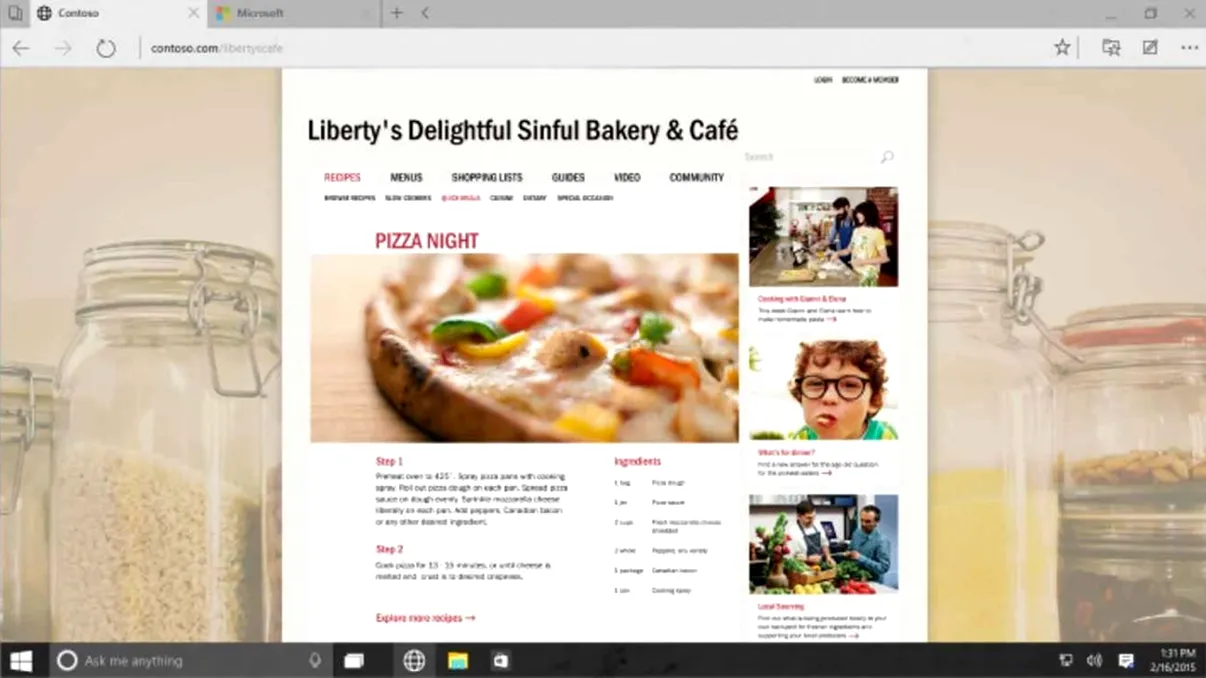Viewport: 1206px width, 678px height.
Task: Open the More actions ellipsis menu
Action: 1189,46
